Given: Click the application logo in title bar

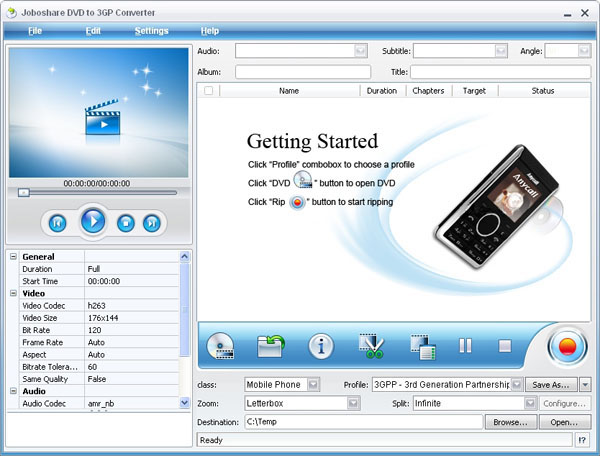Looking at the screenshot, I should tap(12, 13).
